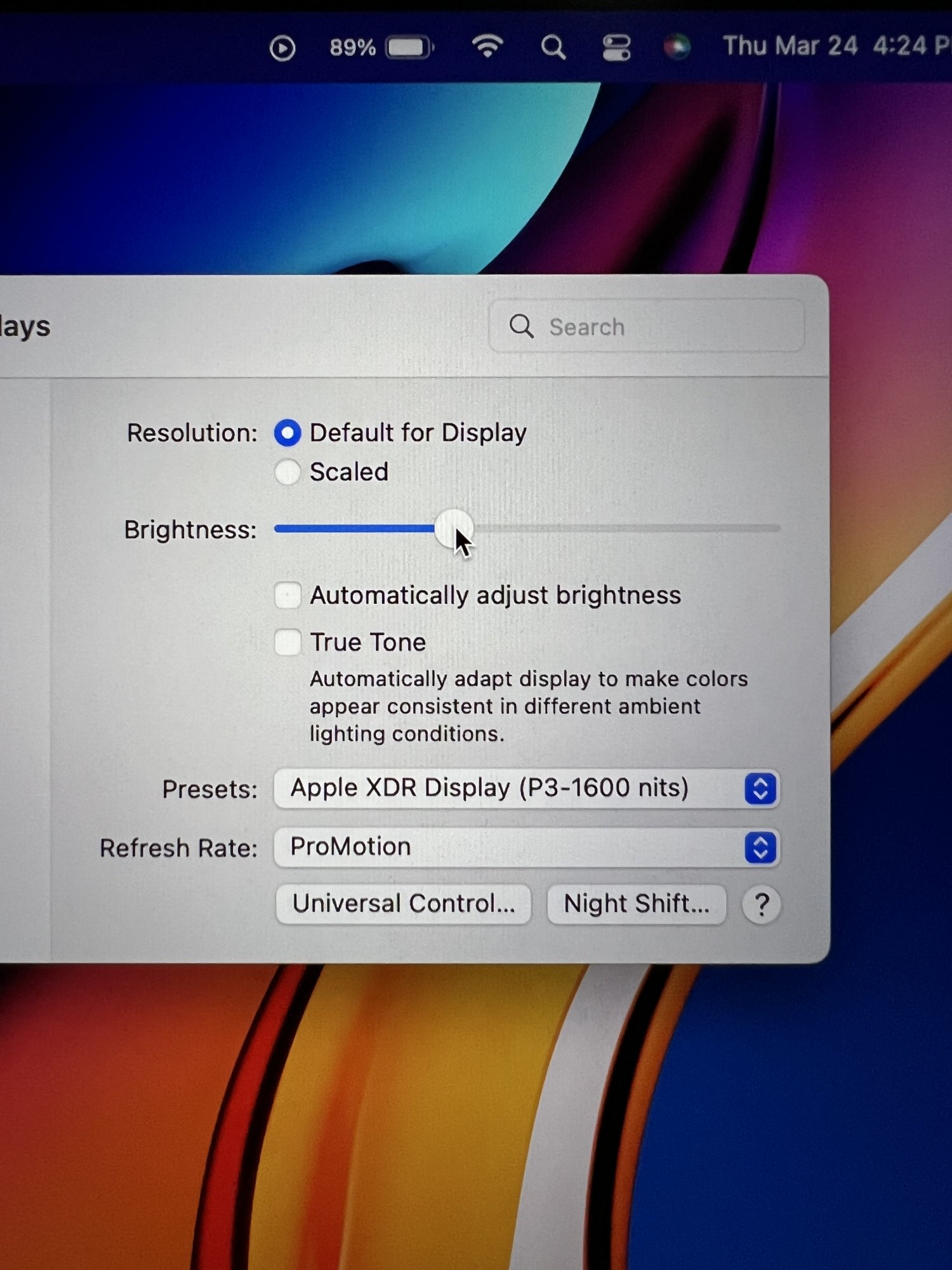Viewport: 952px width, 1270px height.
Task: Open the Universal Control settings
Action: [404, 904]
